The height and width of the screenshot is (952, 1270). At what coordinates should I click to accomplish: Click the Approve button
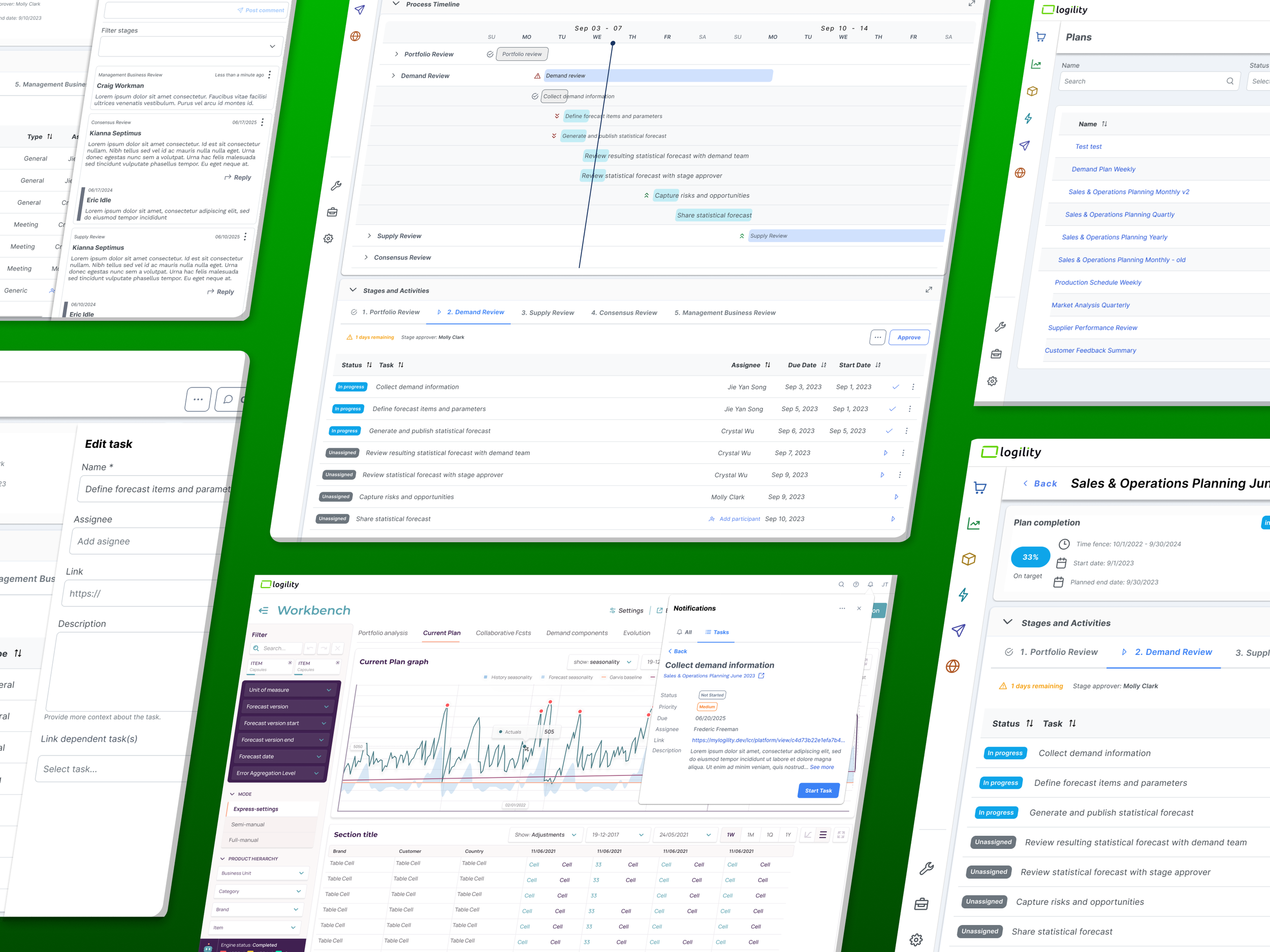pos(908,338)
